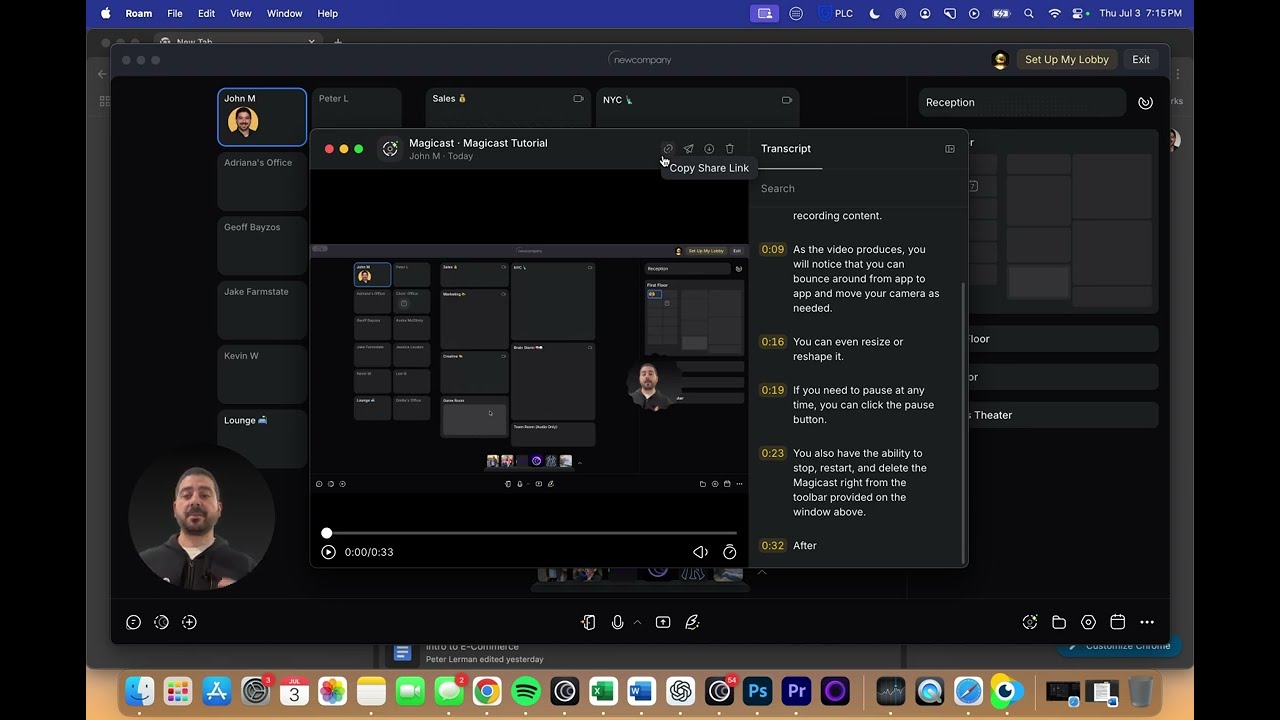Launch Spotify from the Dock

point(526,691)
